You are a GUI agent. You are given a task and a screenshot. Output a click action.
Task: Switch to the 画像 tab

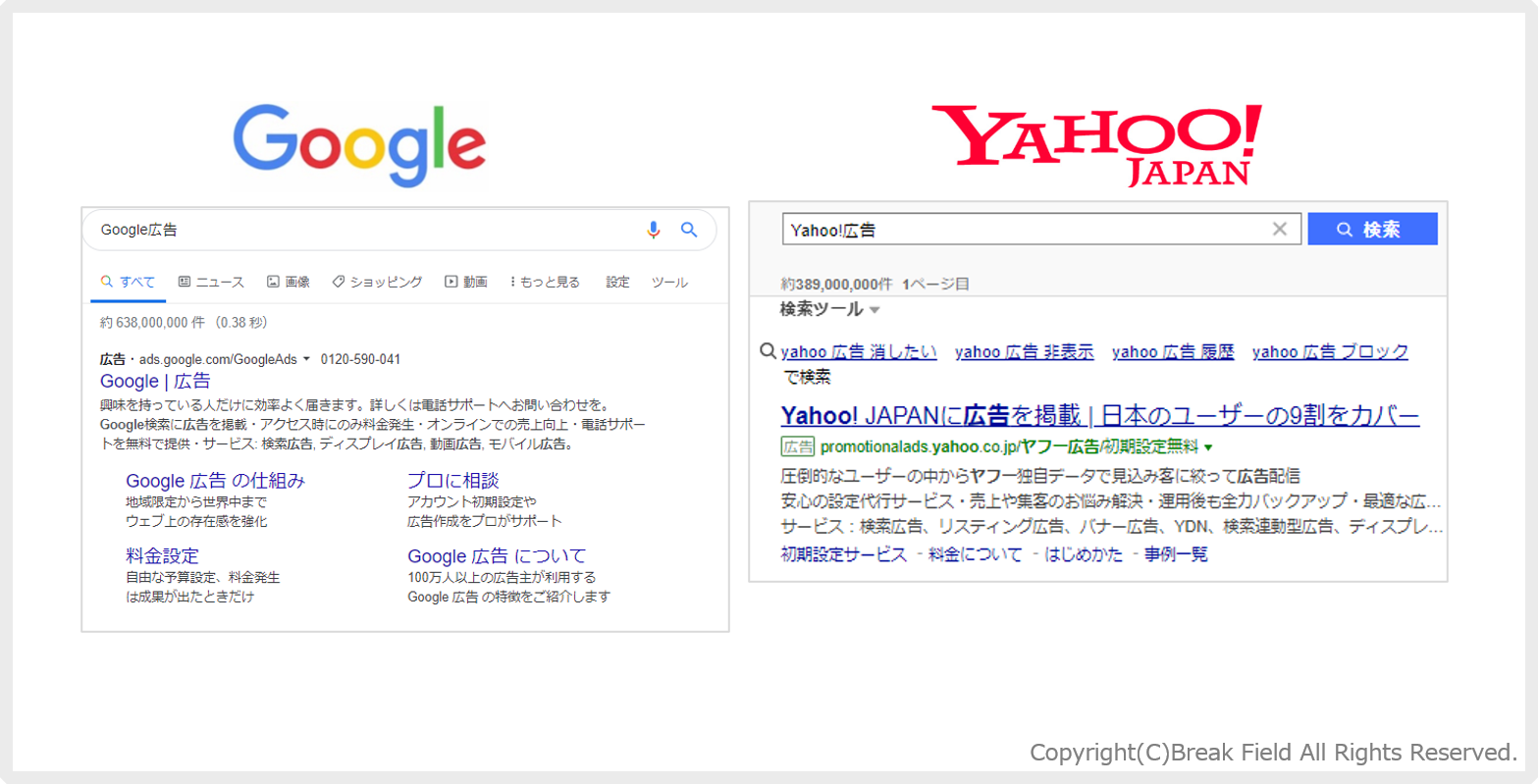click(x=289, y=282)
